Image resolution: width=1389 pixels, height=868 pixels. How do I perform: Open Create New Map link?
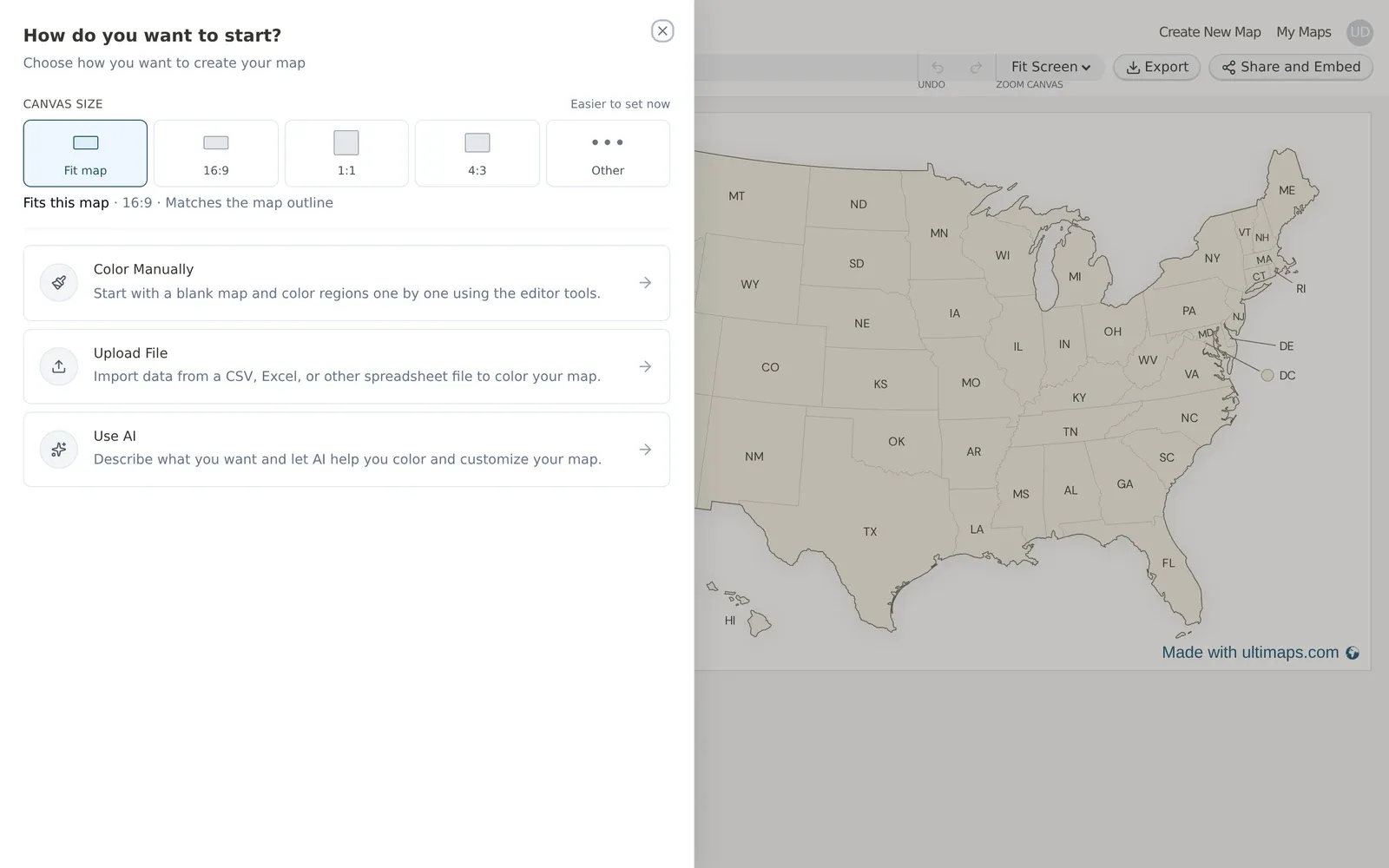point(1209,32)
